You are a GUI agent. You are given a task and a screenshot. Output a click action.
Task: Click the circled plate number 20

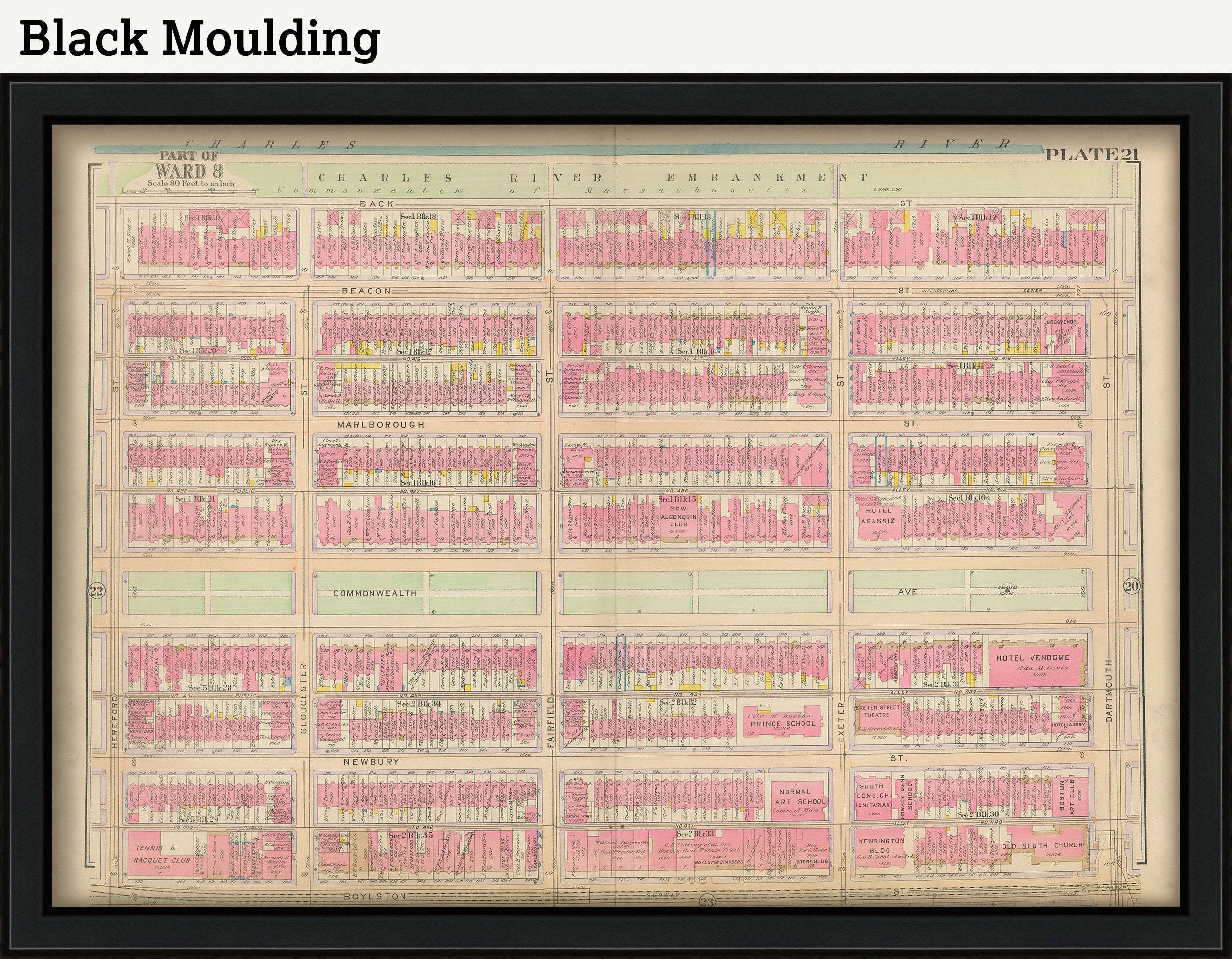tap(1131, 586)
